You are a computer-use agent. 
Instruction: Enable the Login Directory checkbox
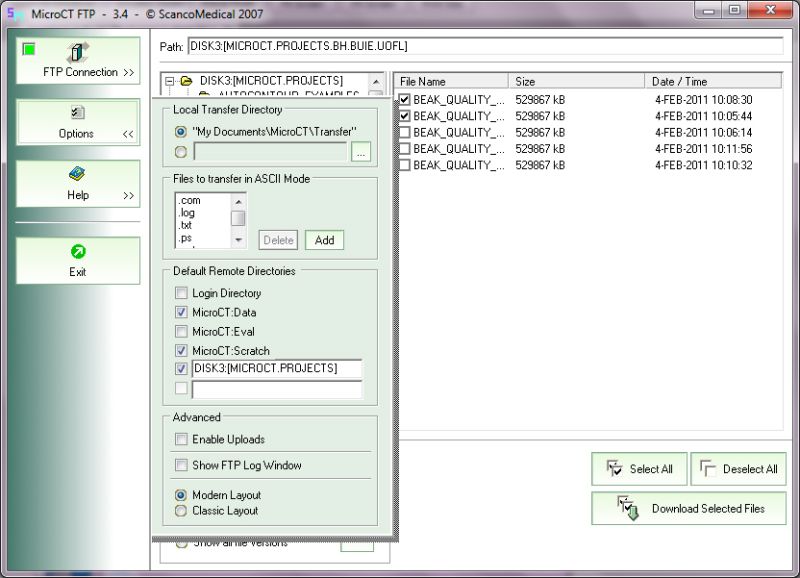pos(181,293)
